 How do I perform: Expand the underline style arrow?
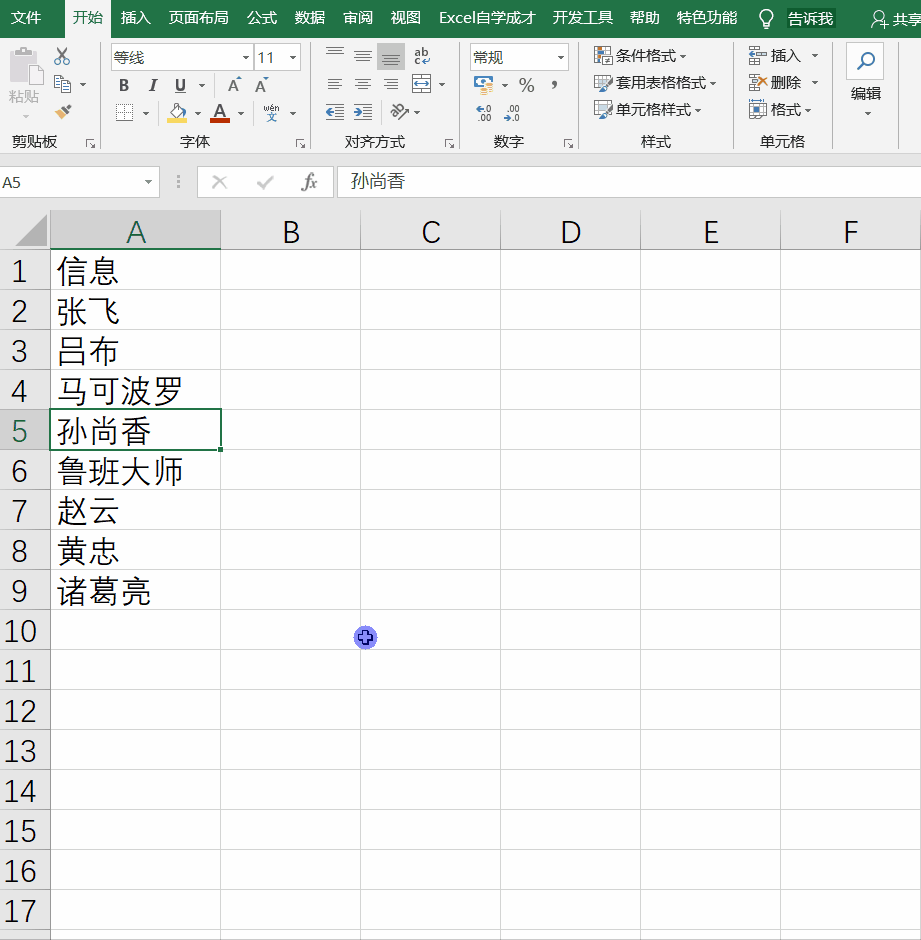[x=202, y=85]
